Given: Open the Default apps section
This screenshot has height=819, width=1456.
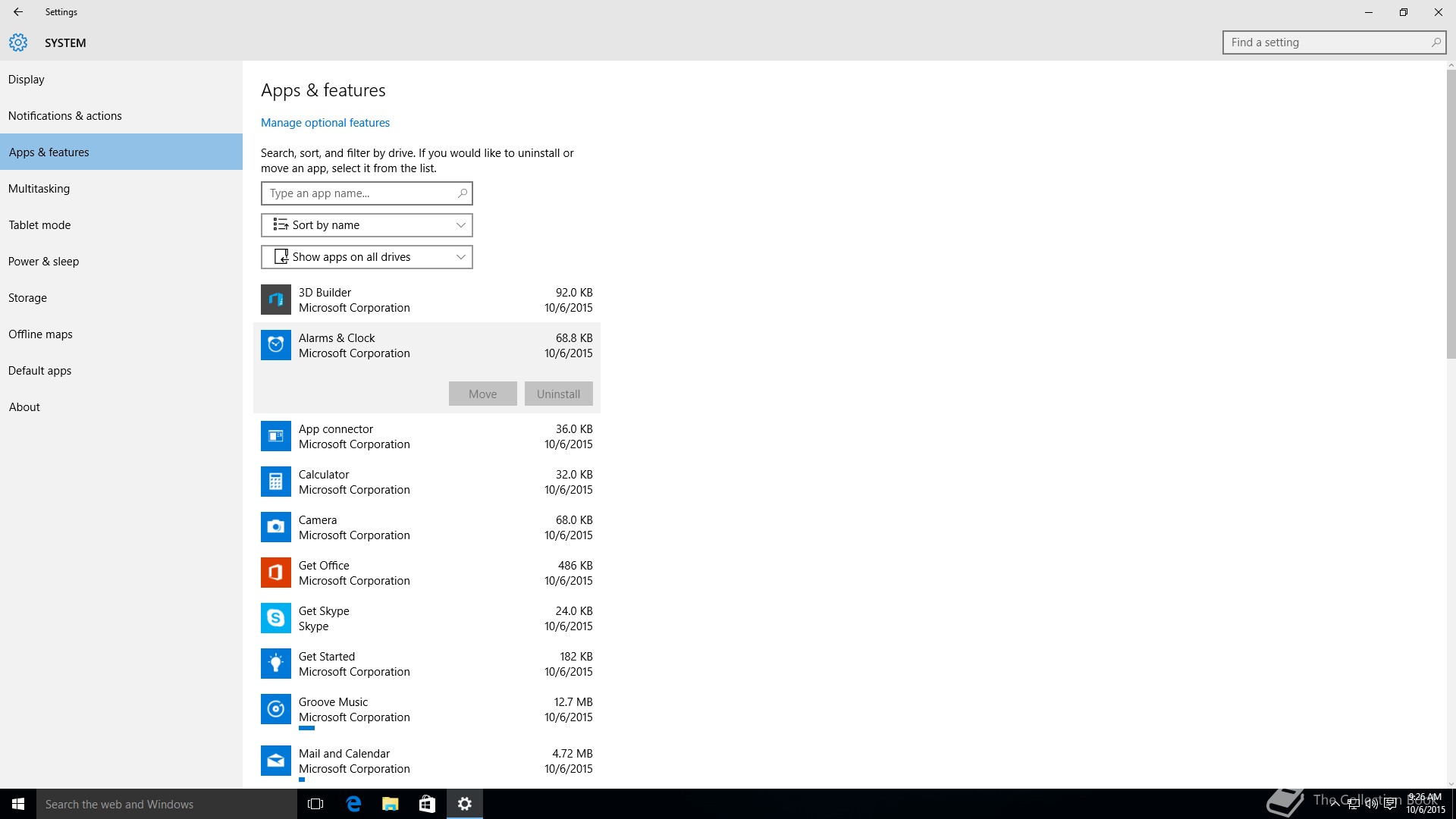Looking at the screenshot, I should (x=121, y=371).
